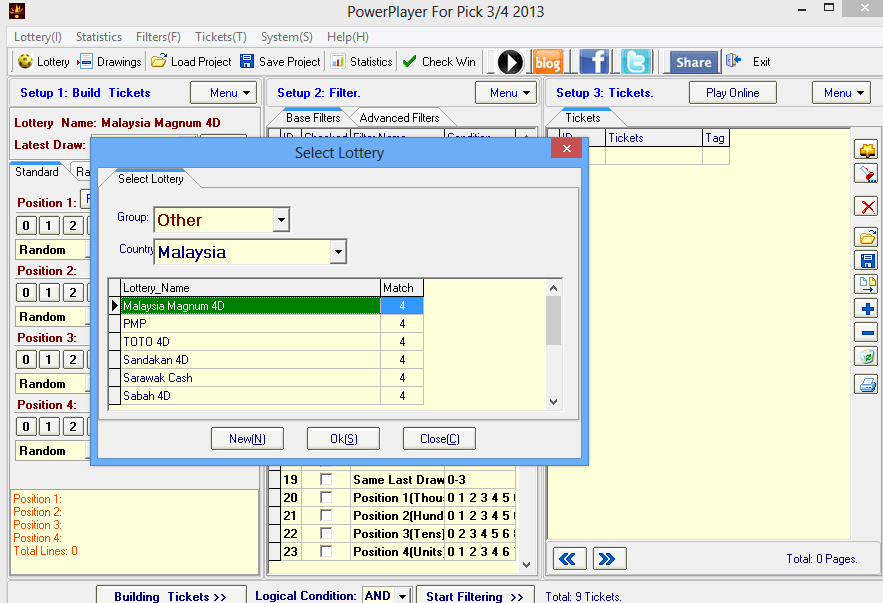Click the black play arrow icon

pyautogui.click(x=510, y=62)
